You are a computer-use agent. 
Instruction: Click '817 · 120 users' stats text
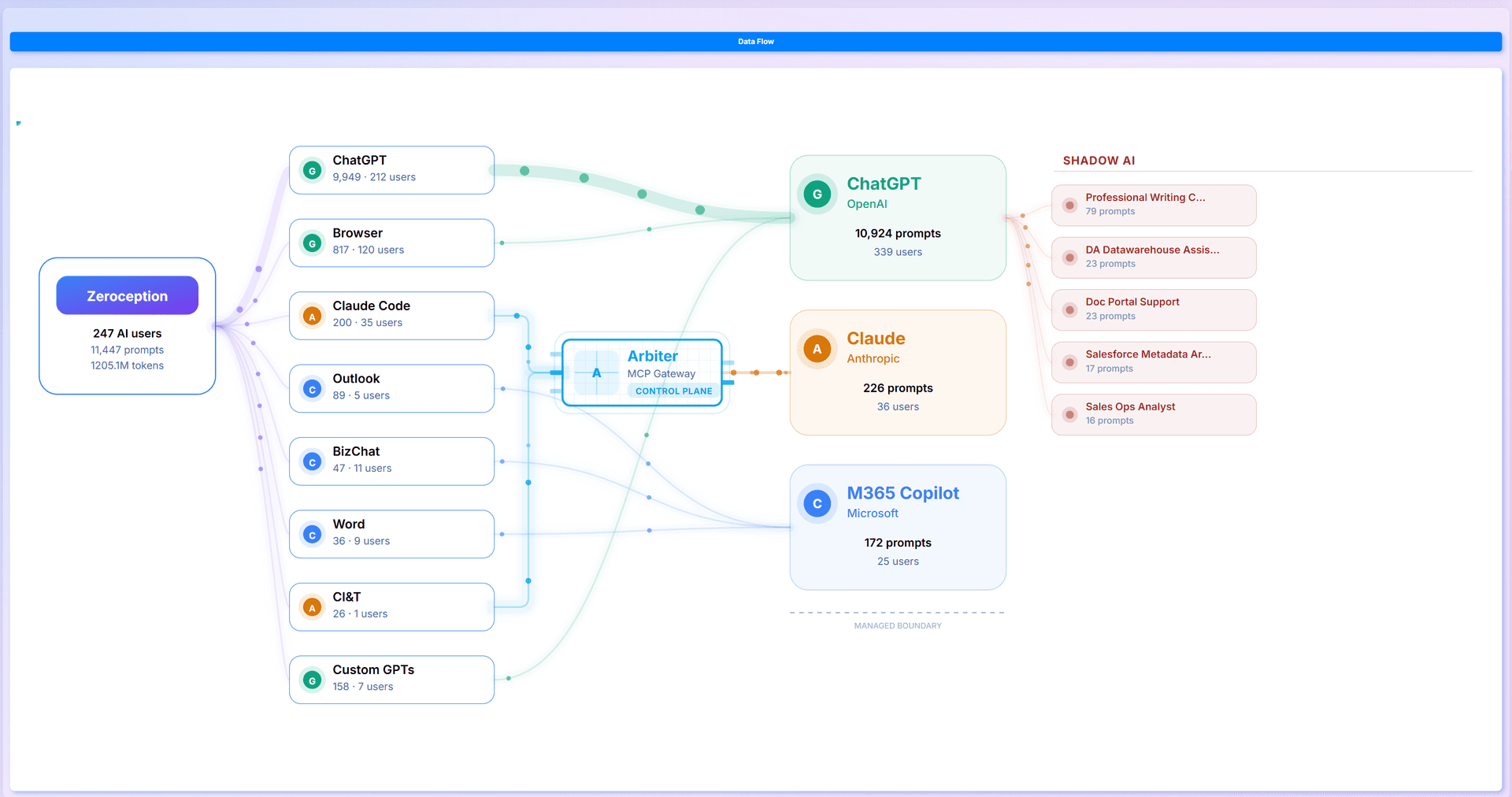[x=368, y=250]
